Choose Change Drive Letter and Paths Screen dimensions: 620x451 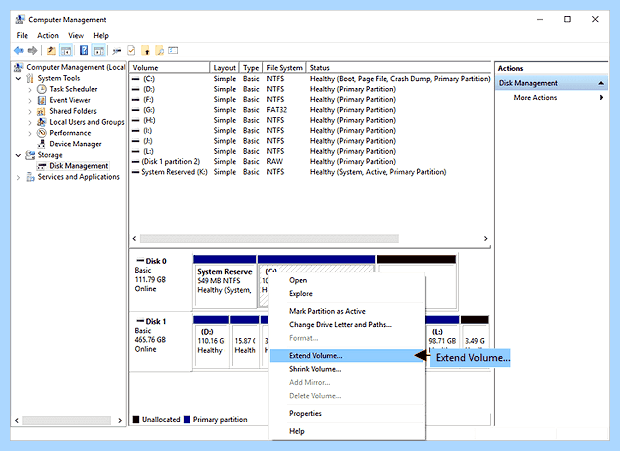(x=346, y=325)
